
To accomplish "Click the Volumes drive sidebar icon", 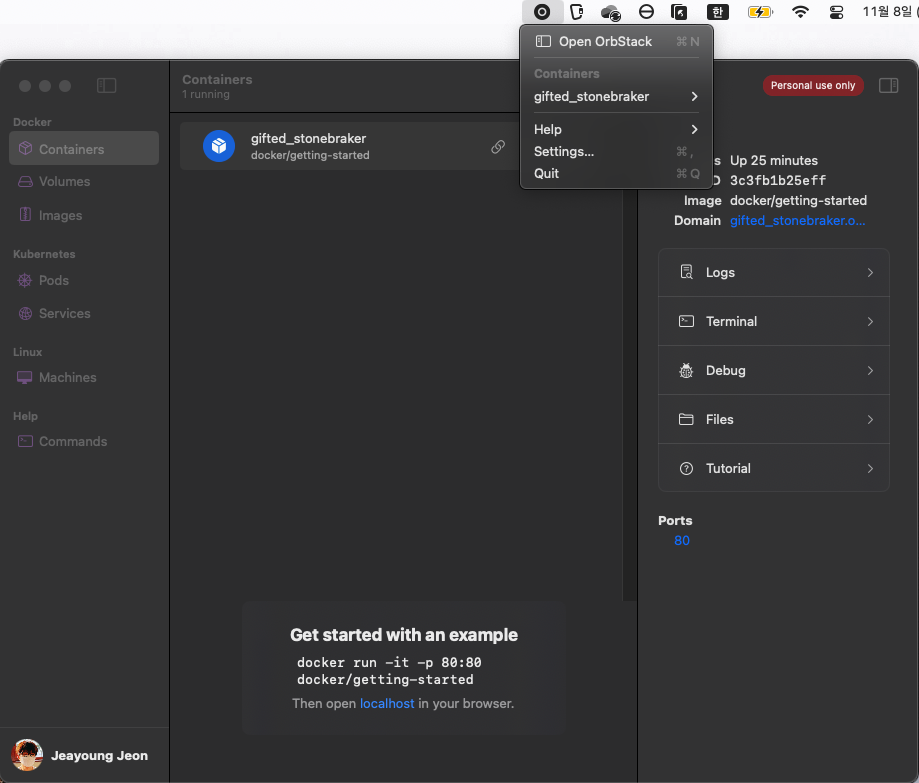I will point(25,182).
